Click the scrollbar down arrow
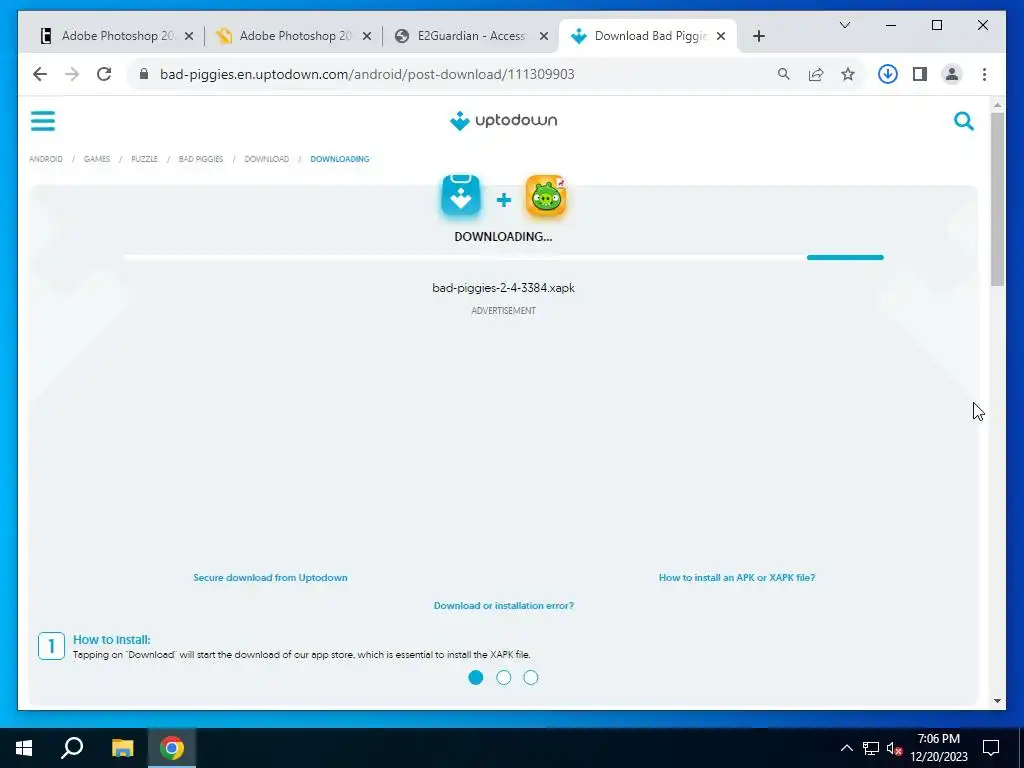The width and height of the screenshot is (1024, 768). click(x=997, y=701)
